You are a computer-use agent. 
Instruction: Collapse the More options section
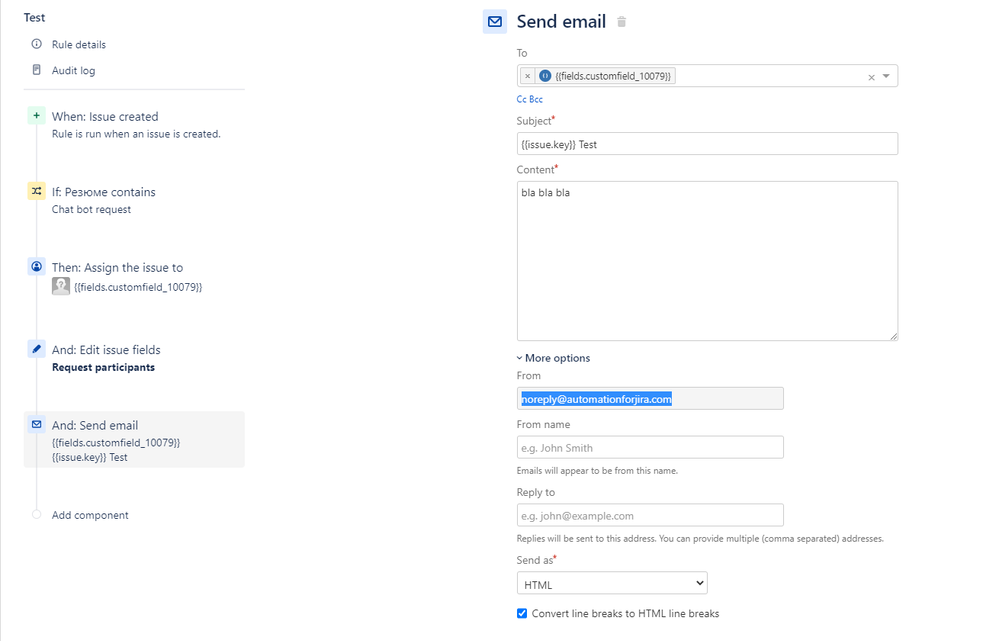pos(553,358)
